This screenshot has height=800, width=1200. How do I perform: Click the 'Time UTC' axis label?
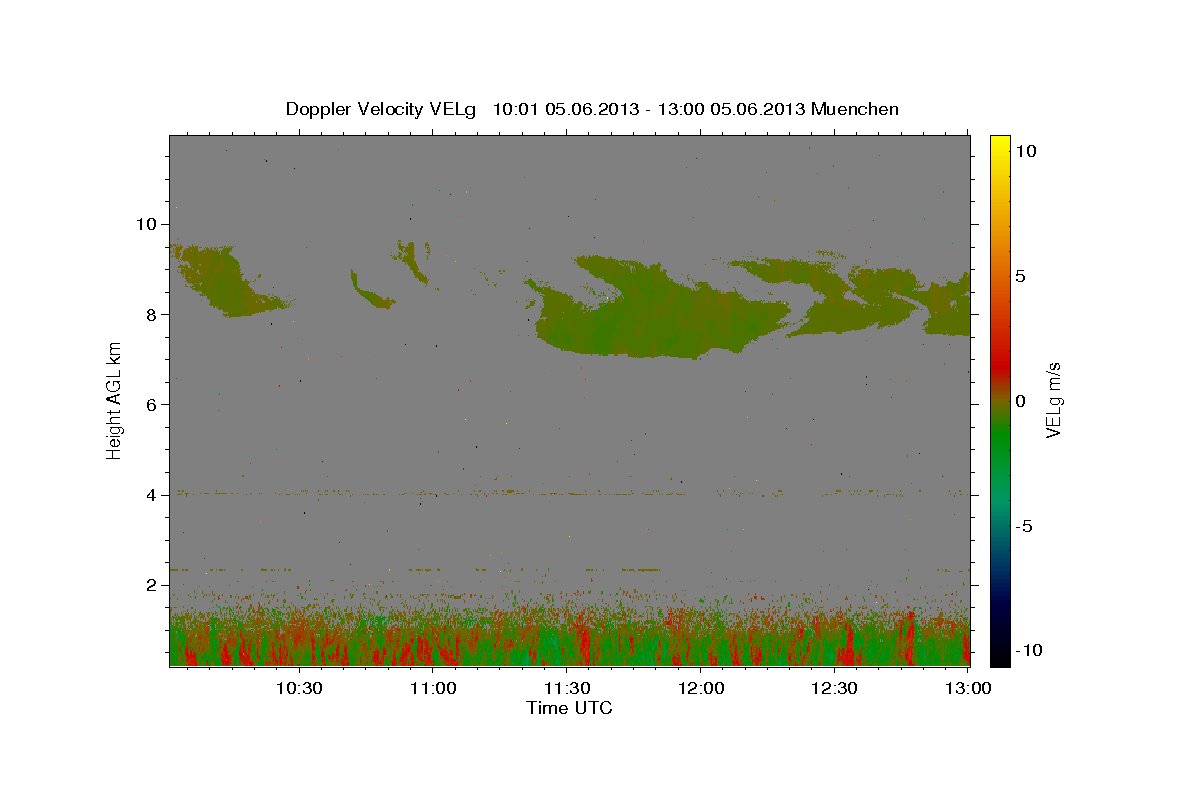coord(569,708)
